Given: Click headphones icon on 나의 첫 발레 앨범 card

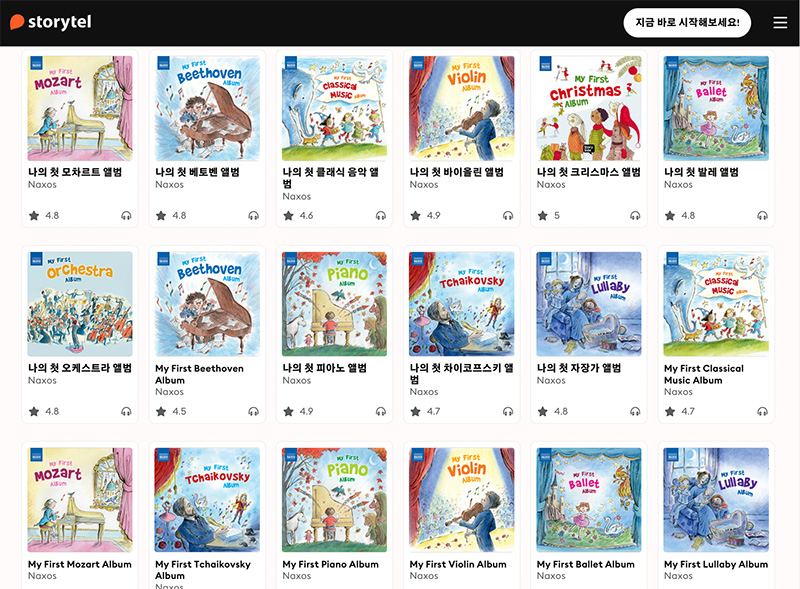Looking at the screenshot, I should [x=762, y=215].
